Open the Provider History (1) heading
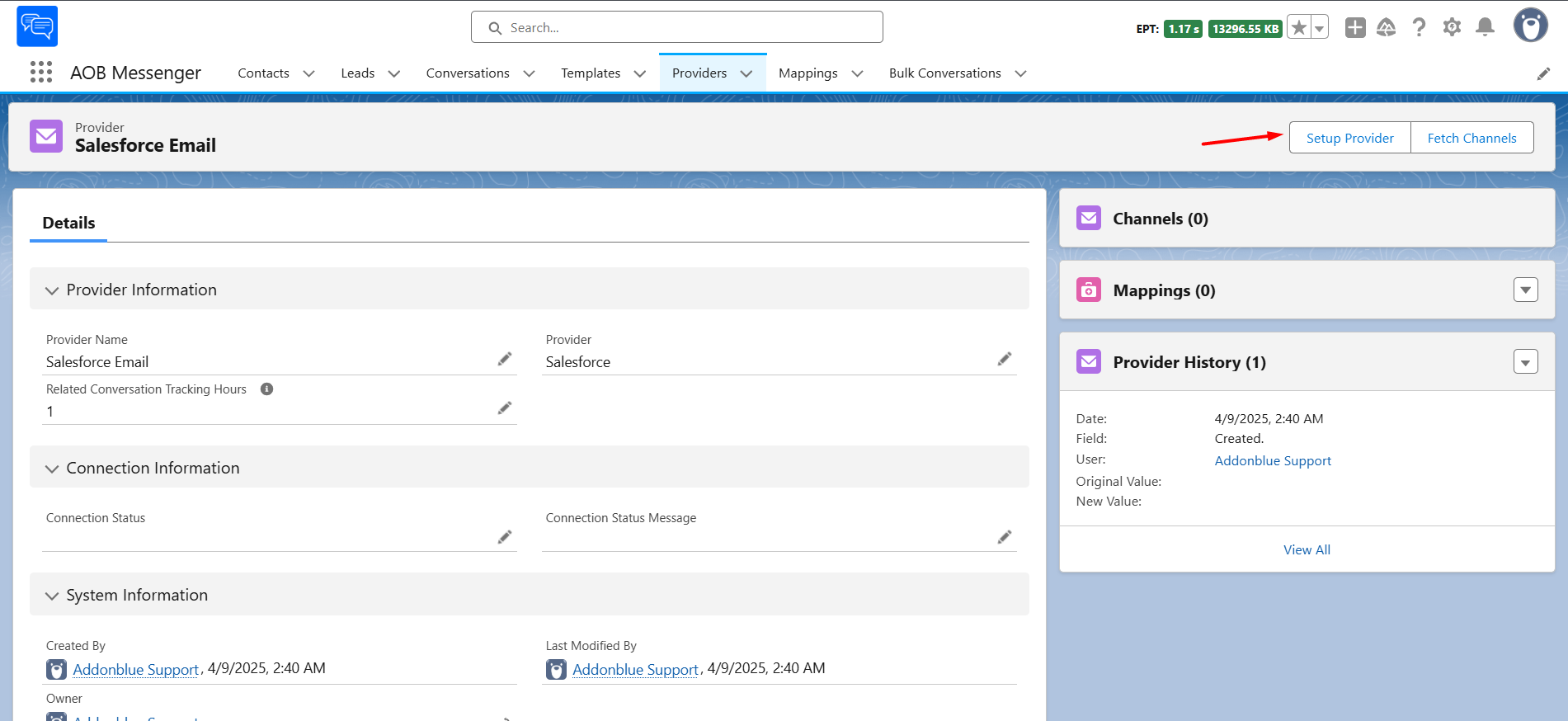The width and height of the screenshot is (1568, 721). click(x=1189, y=362)
